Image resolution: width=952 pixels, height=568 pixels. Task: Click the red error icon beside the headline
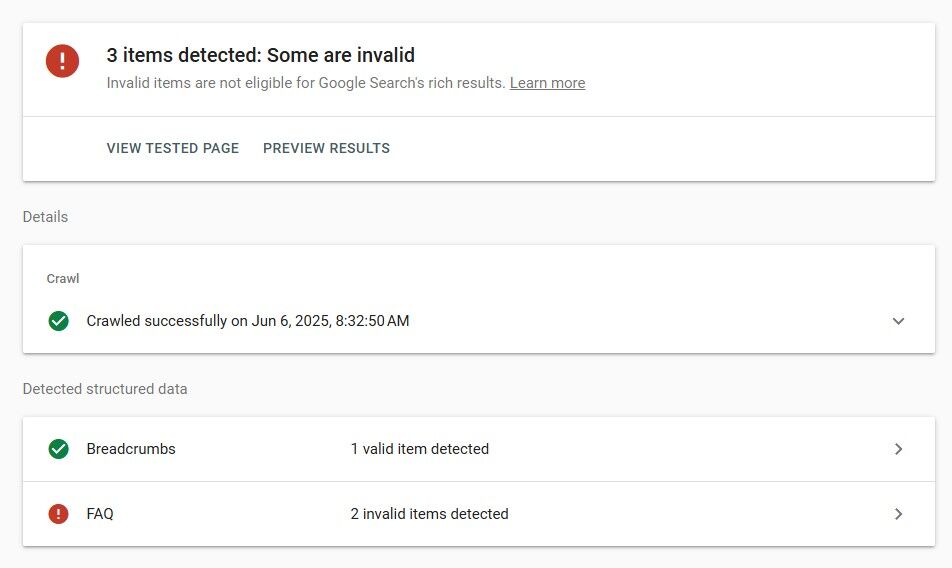tap(62, 61)
